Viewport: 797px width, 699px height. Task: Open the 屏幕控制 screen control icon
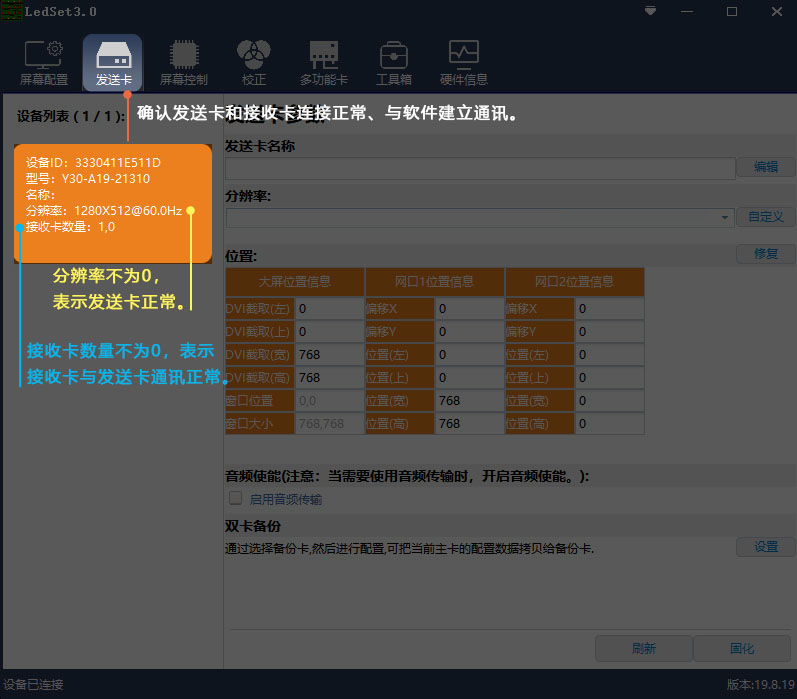(183, 63)
